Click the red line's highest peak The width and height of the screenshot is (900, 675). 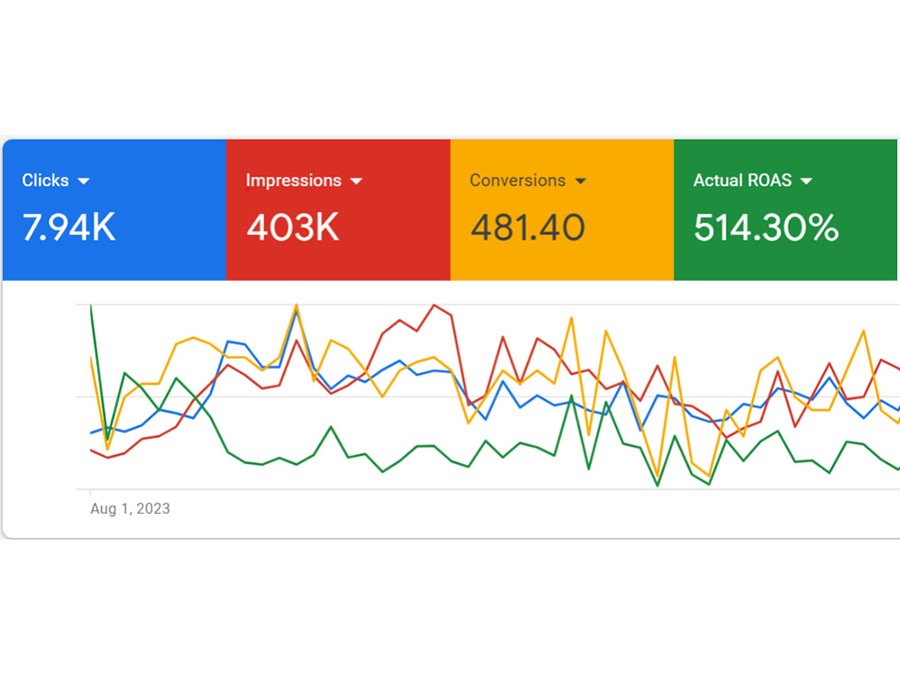click(434, 306)
